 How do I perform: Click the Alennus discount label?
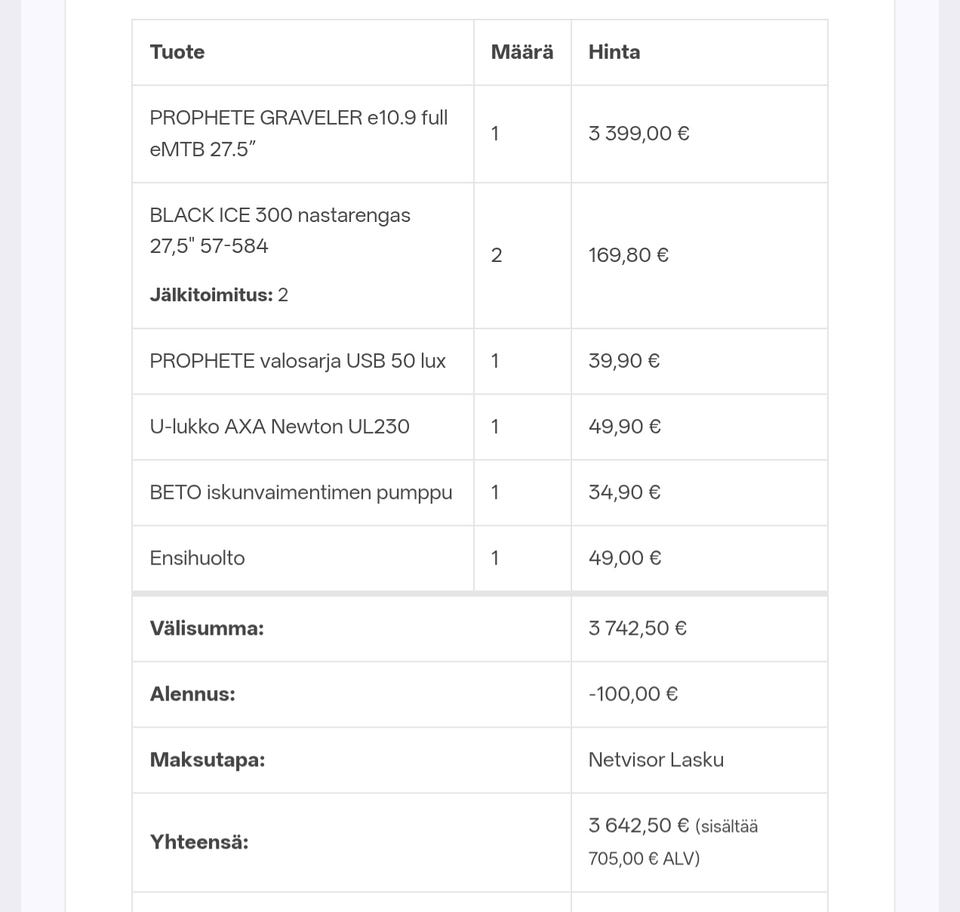click(x=192, y=694)
